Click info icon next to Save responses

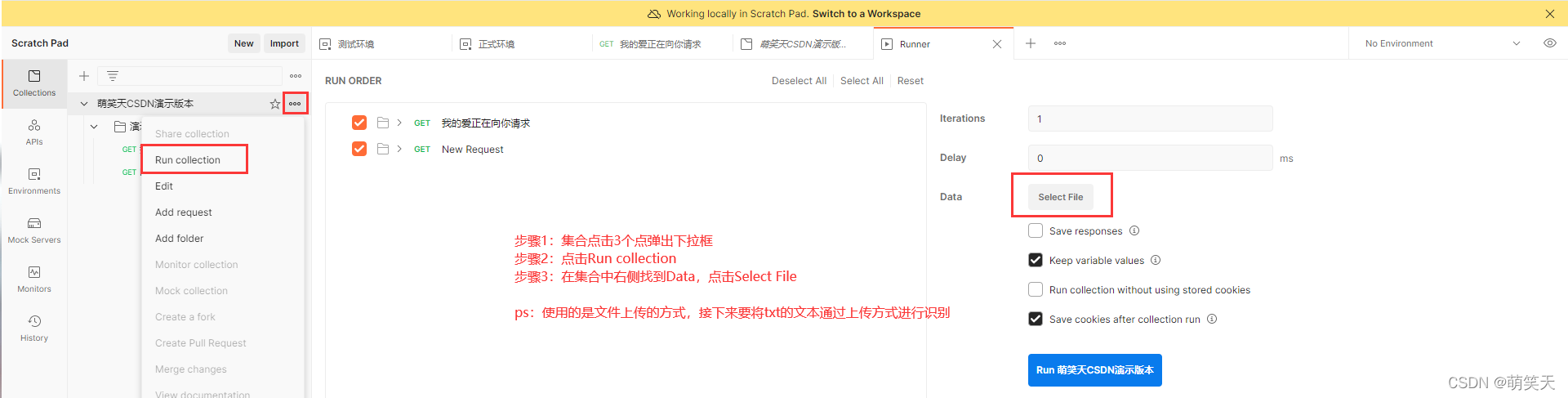(x=1134, y=230)
